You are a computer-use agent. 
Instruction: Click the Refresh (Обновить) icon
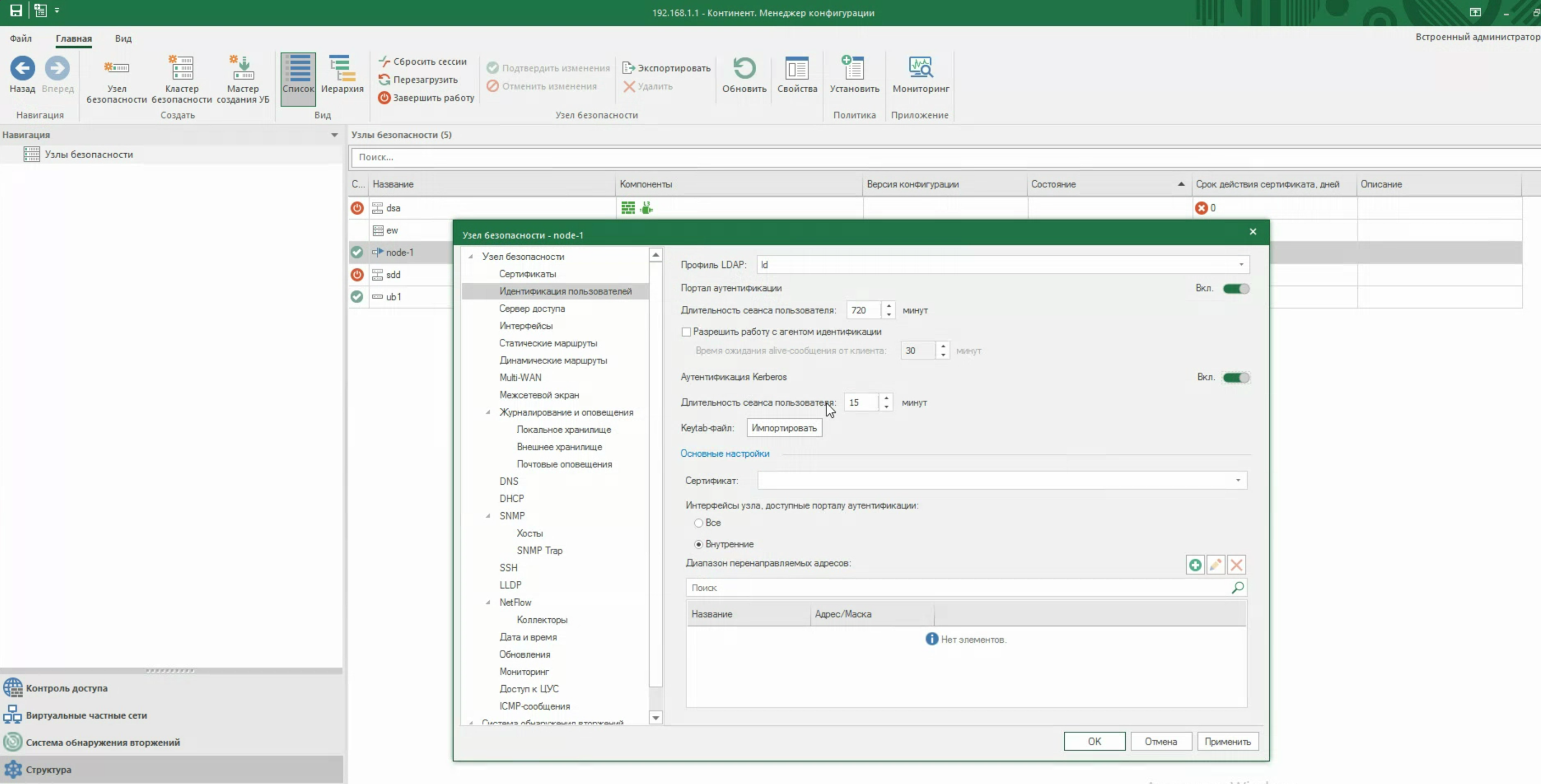744,68
